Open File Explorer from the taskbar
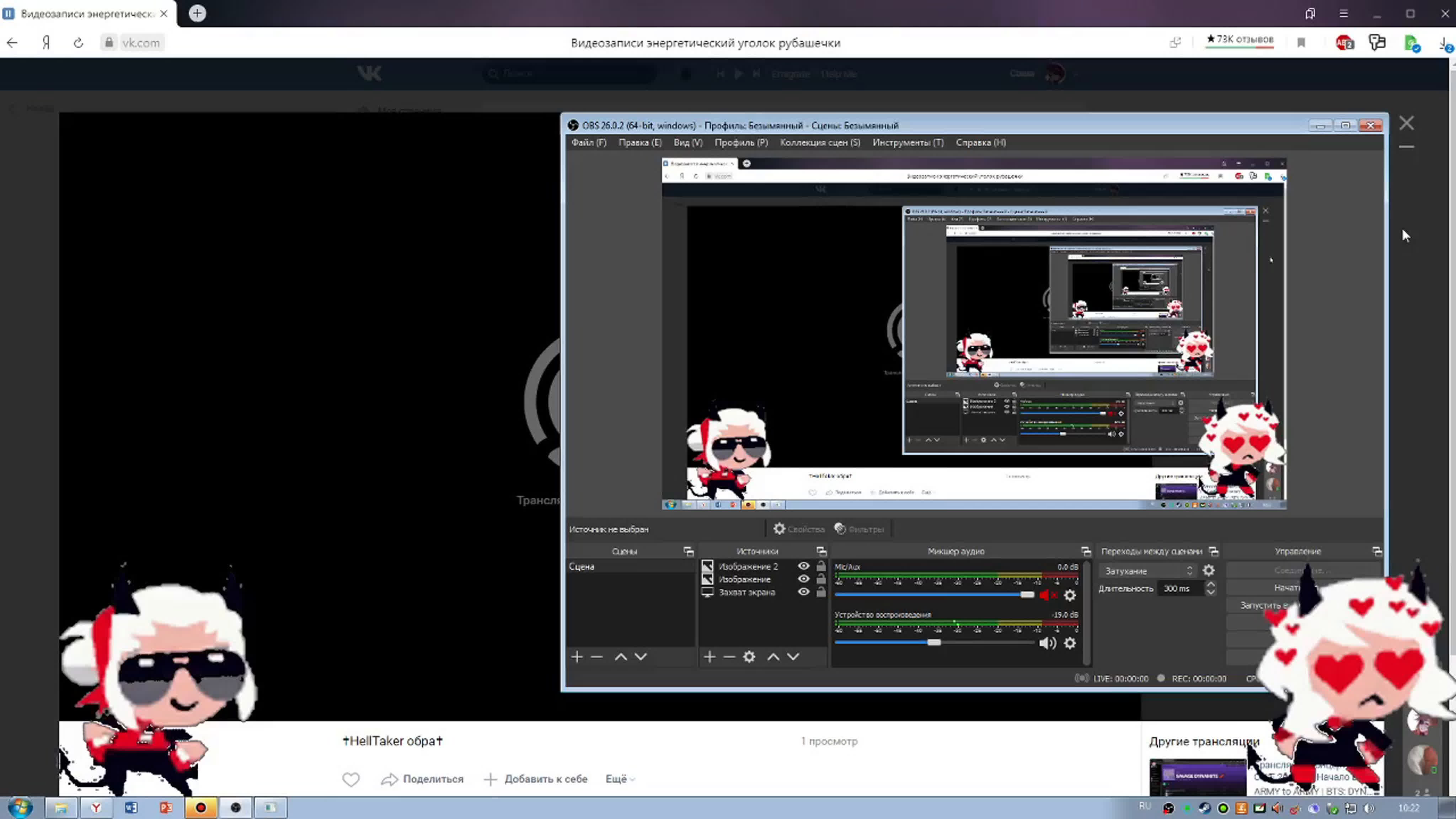The image size is (1456, 819). 61,808
